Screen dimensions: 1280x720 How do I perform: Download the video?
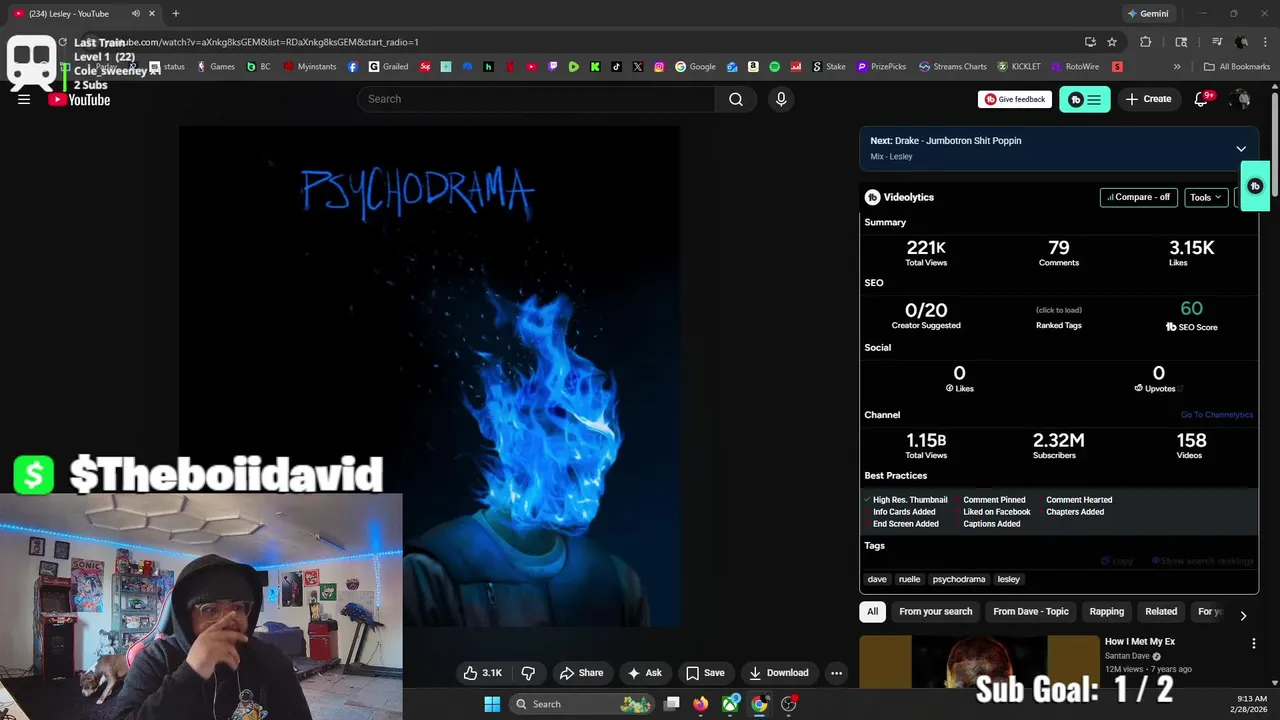tap(779, 673)
